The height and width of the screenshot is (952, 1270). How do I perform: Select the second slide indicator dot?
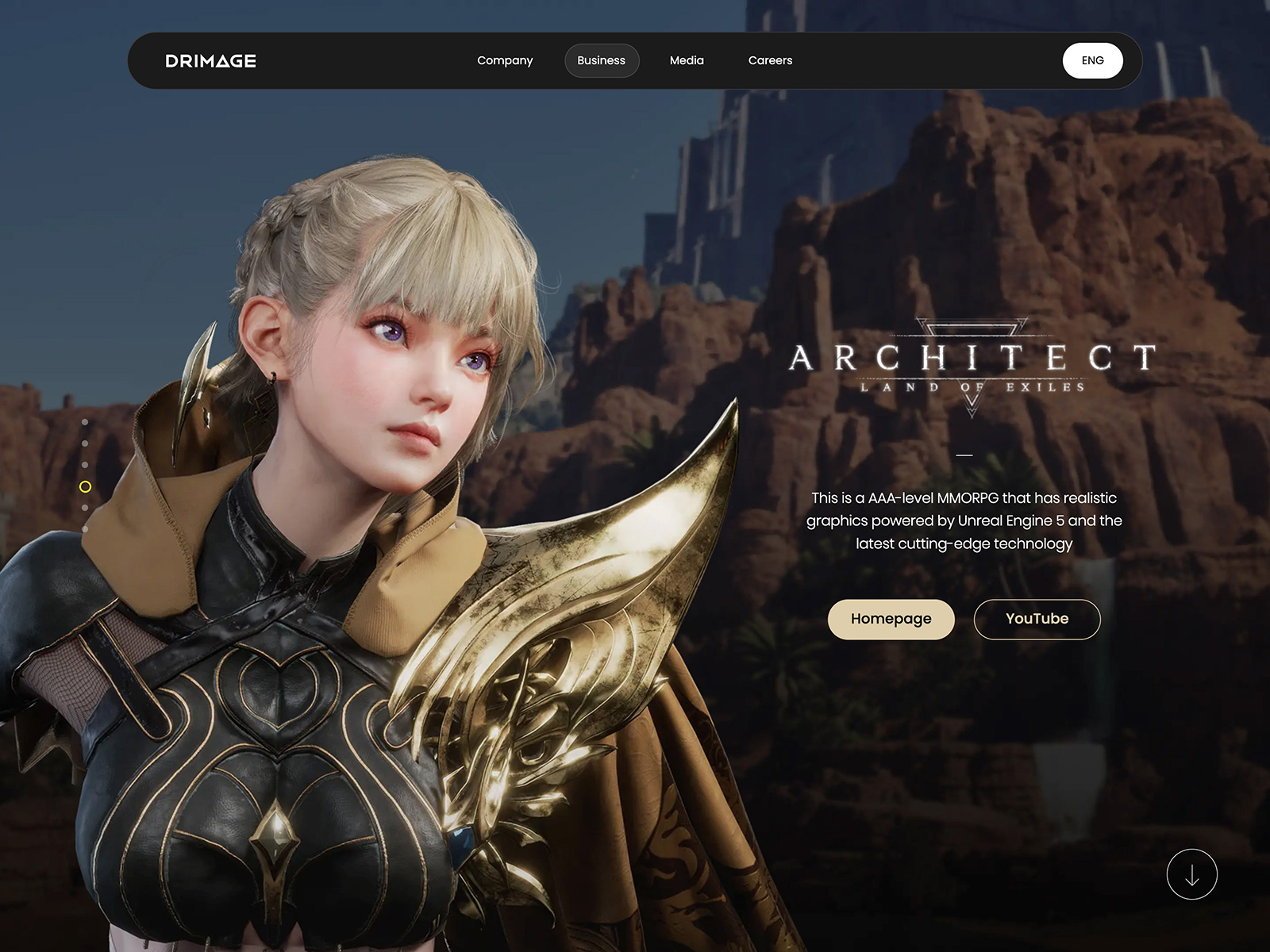85,444
